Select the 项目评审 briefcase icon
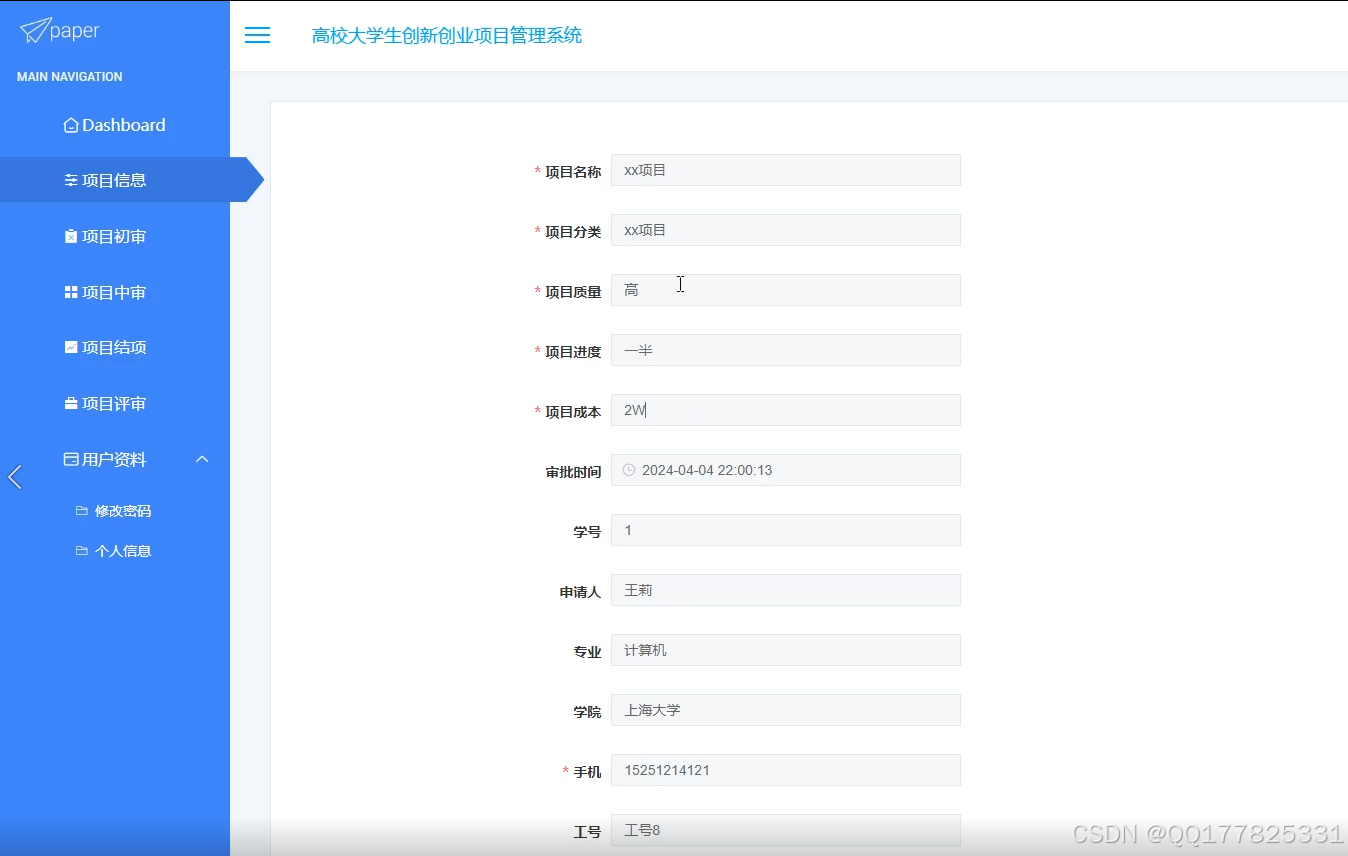The image size is (1348, 856). click(71, 403)
